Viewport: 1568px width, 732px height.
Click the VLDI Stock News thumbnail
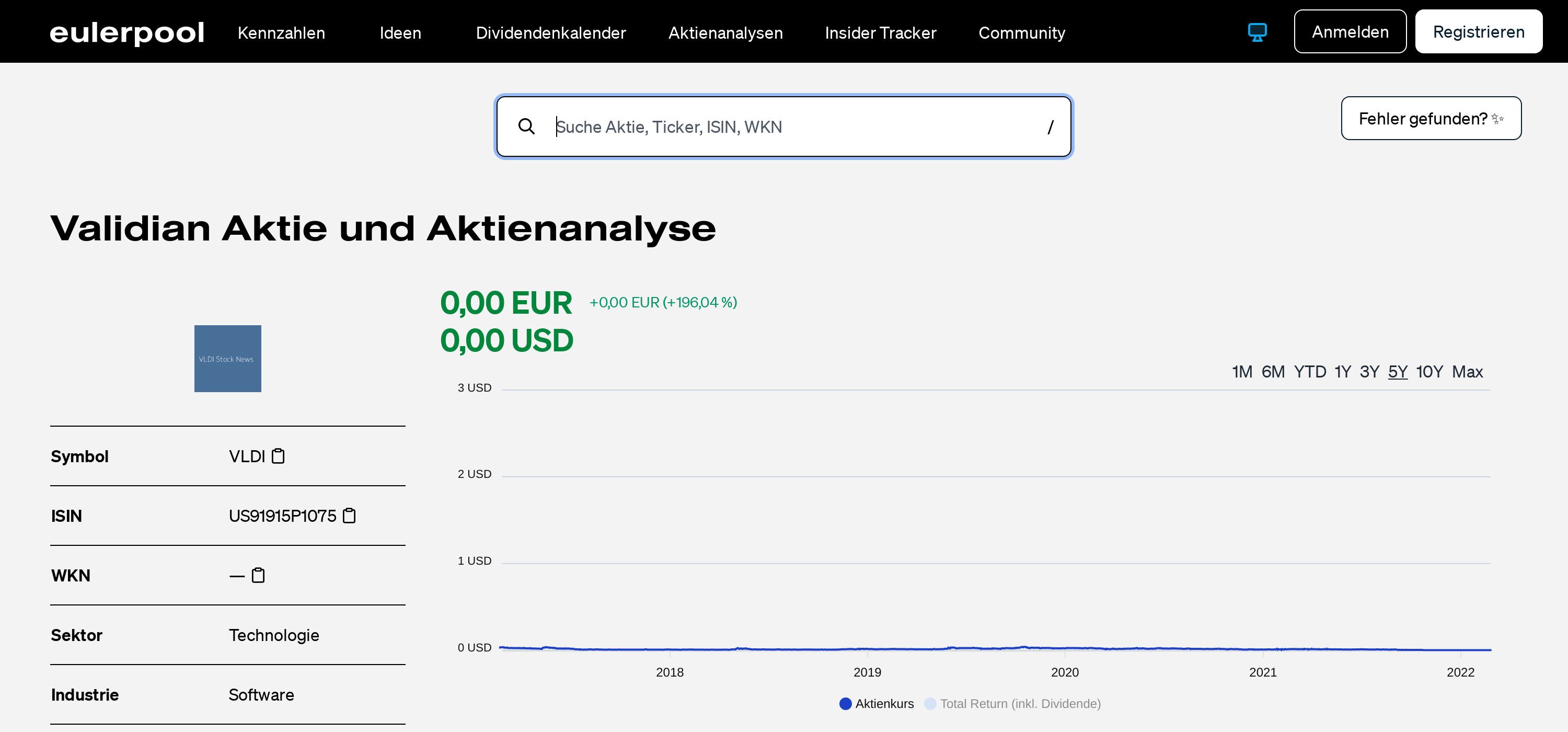coord(228,359)
